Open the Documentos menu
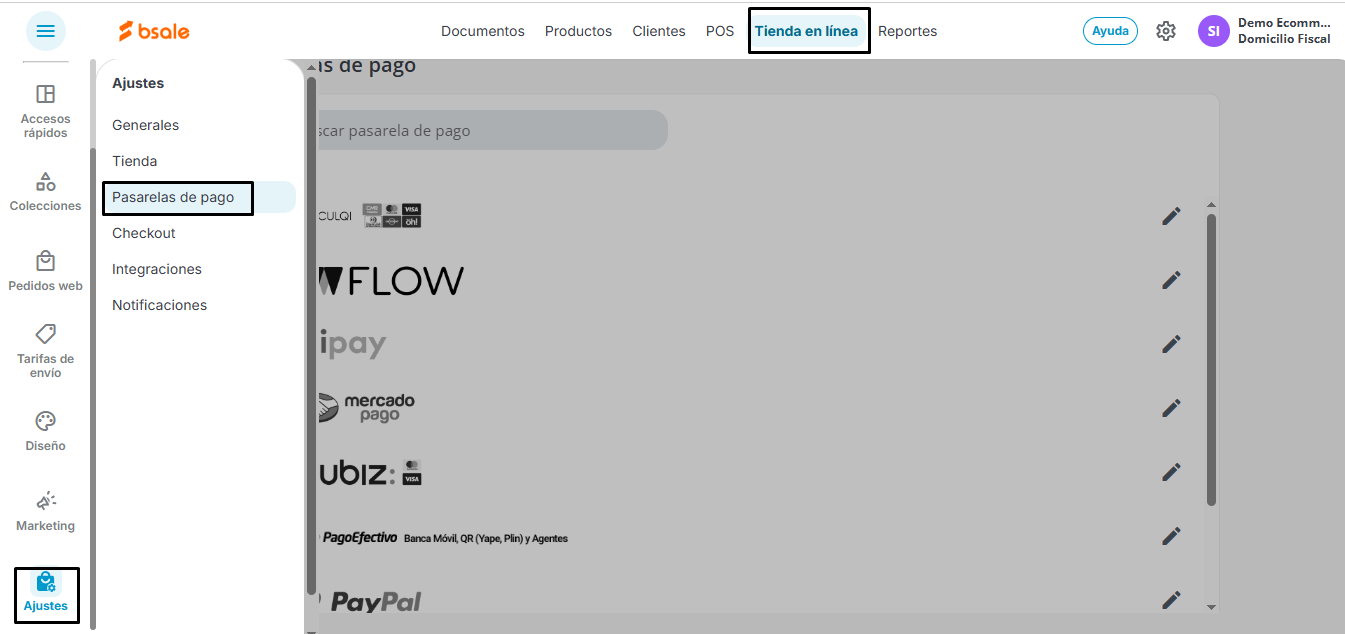1345x634 pixels. (x=483, y=31)
